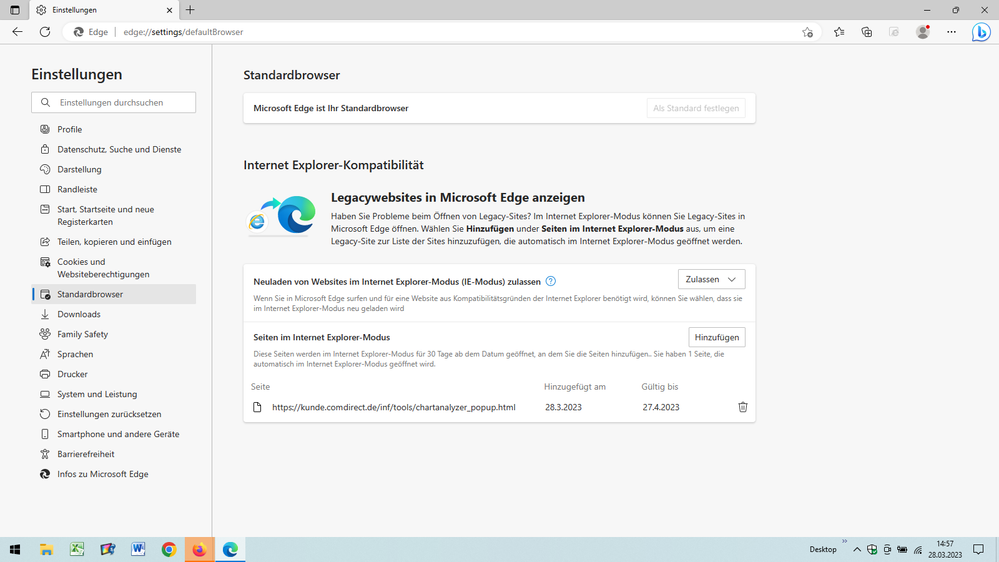Add this page to favorites star icon
The height and width of the screenshot is (562, 999).
[x=807, y=32]
